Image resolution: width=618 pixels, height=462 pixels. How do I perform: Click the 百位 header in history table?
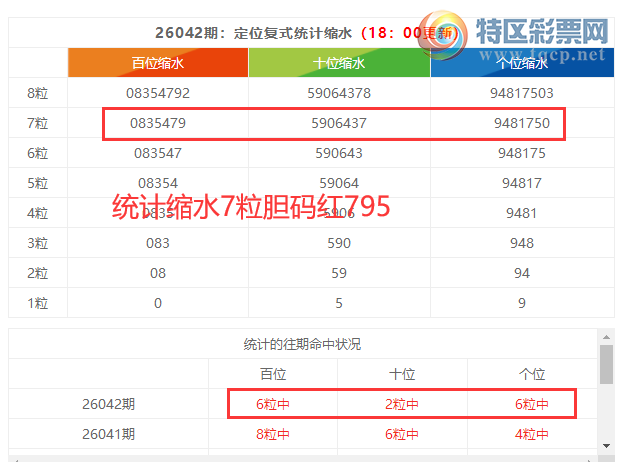273,374
